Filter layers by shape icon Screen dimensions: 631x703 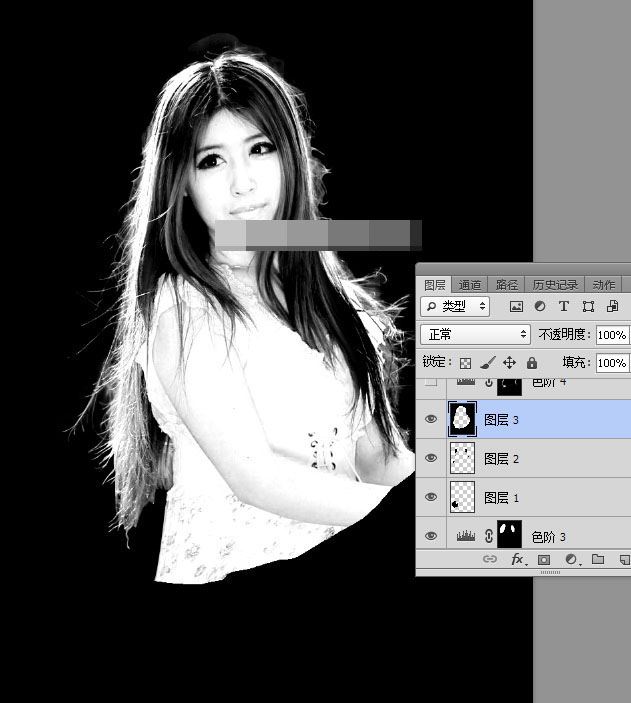[x=588, y=306]
